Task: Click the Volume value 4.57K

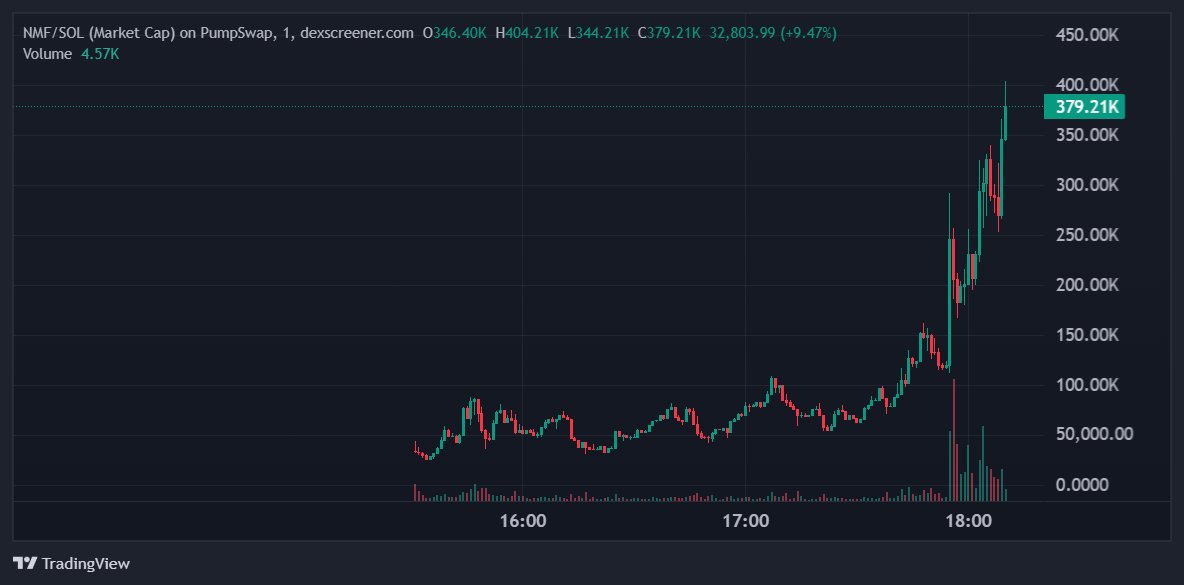Action: point(100,54)
